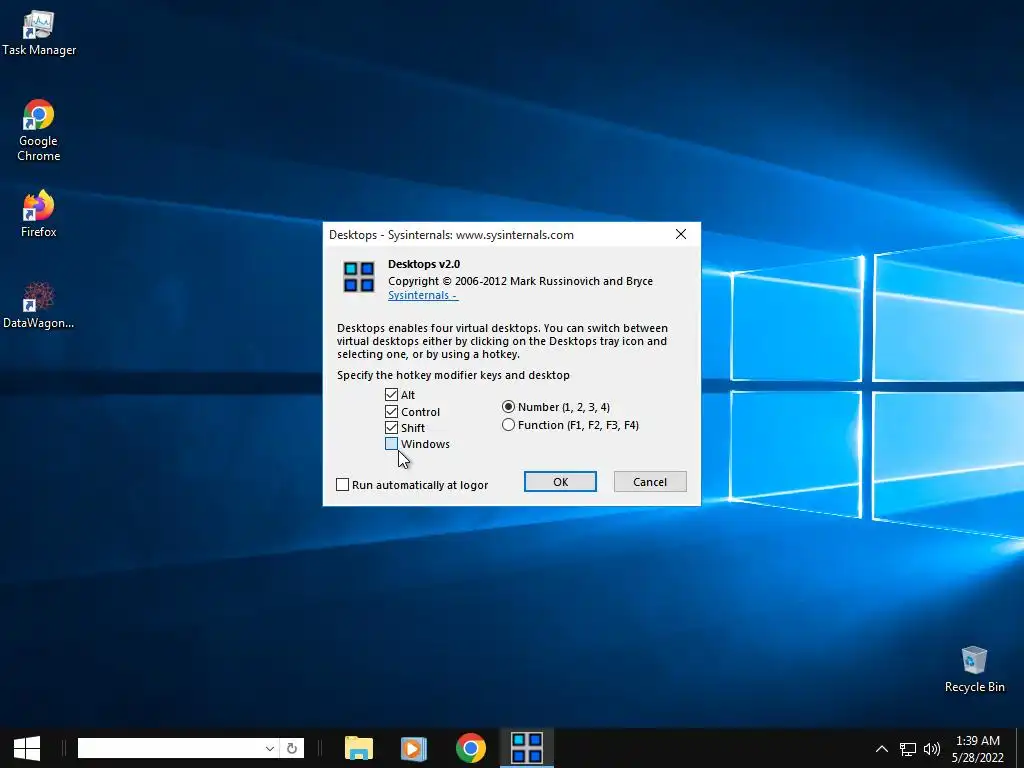Select Number (1, 2, 3, 4) radio option
Image resolution: width=1024 pixels, height=768 pixels.
tap(508, 407)
